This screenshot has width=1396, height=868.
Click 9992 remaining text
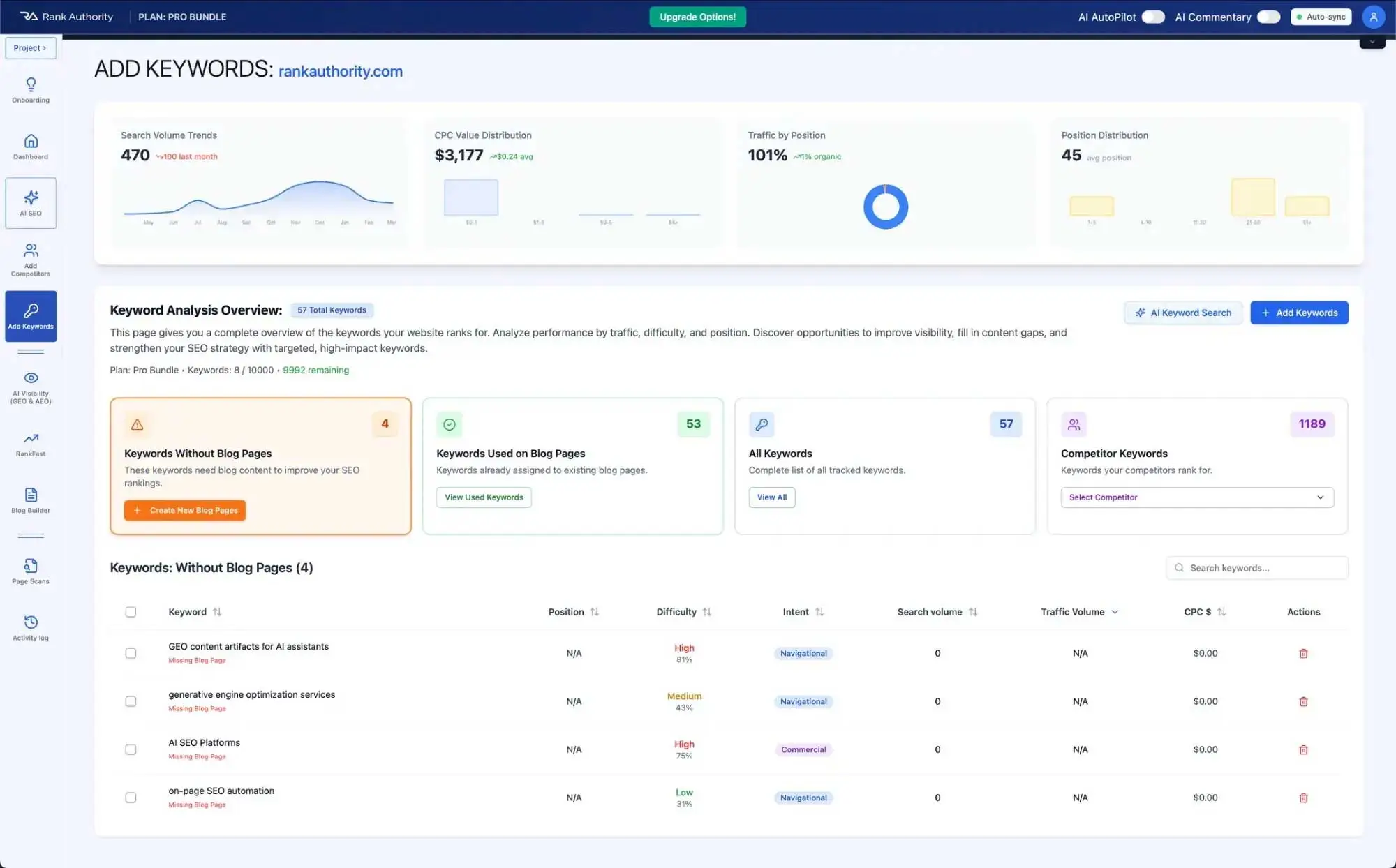pyautogui.click(x=315, y=371)
